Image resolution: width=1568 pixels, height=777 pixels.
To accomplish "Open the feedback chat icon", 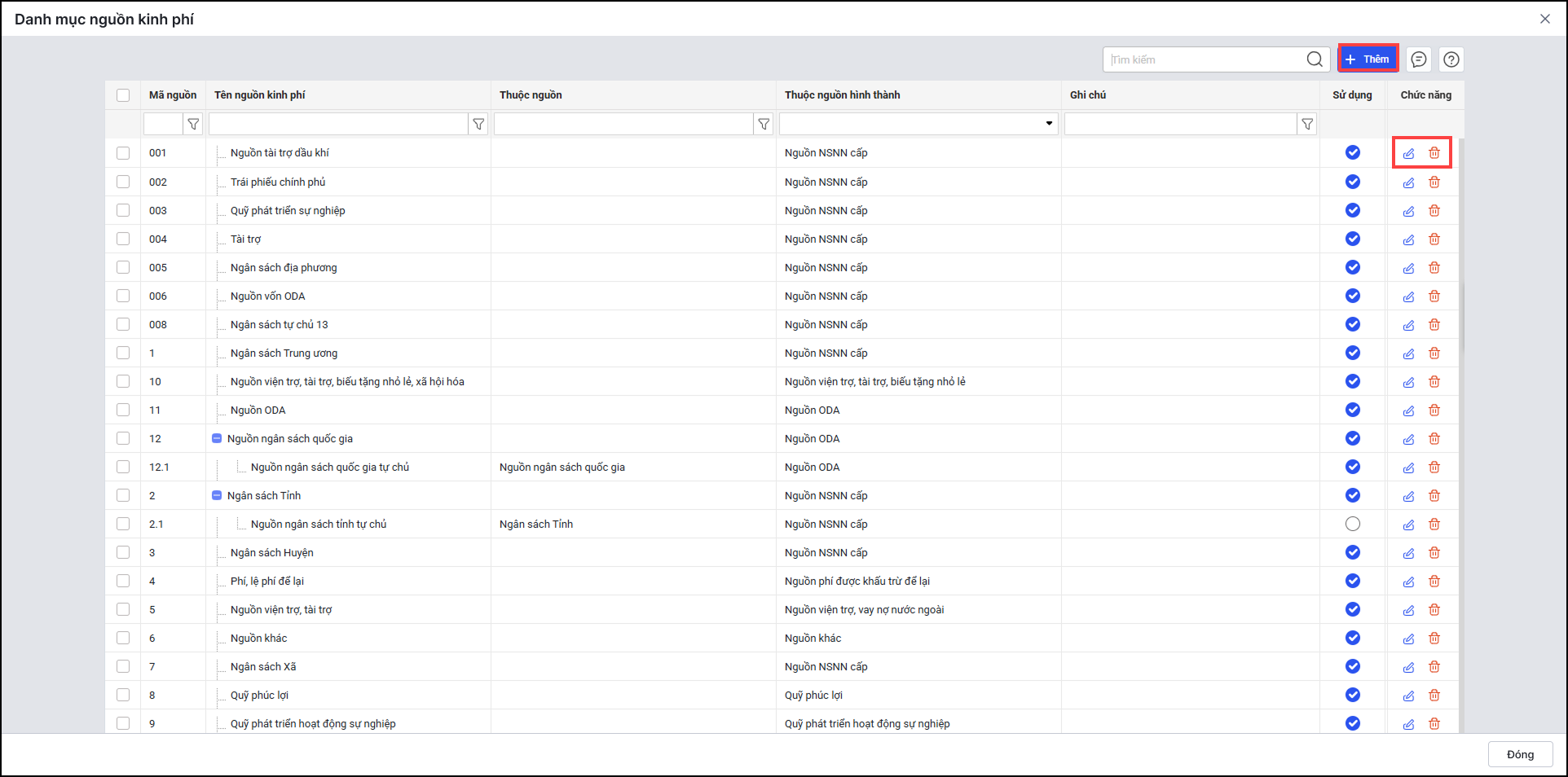I will pyautogui.click(x=1419, y=59).
